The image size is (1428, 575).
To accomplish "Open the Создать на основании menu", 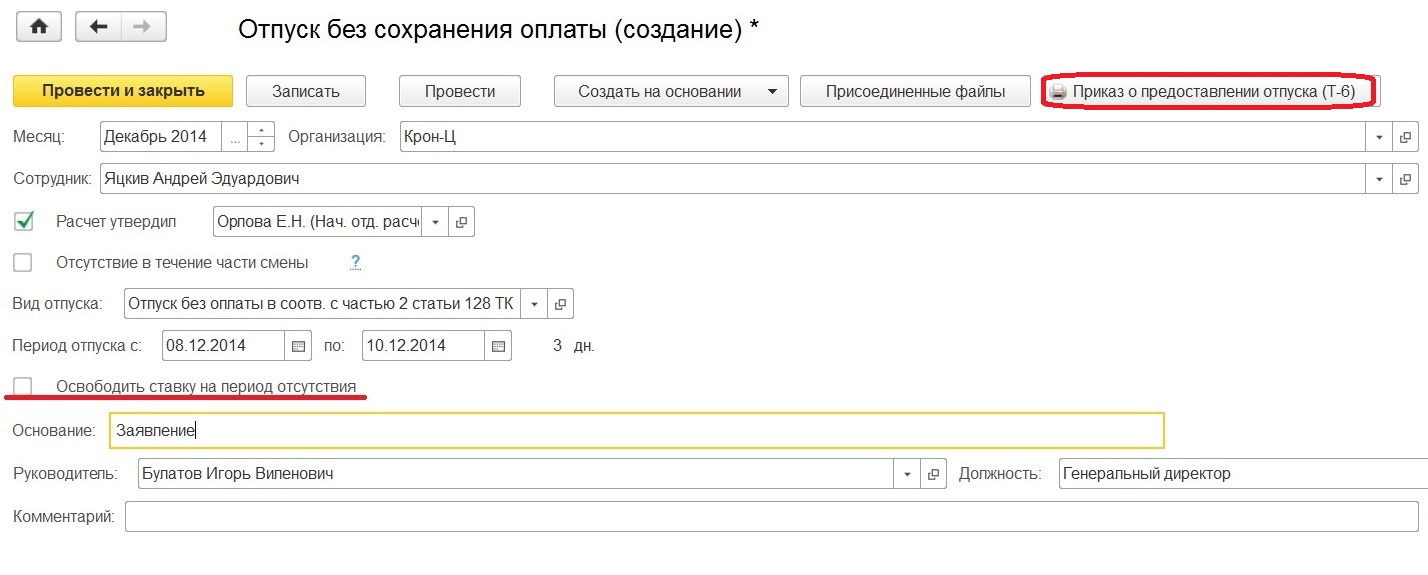I will coord(672,91).
